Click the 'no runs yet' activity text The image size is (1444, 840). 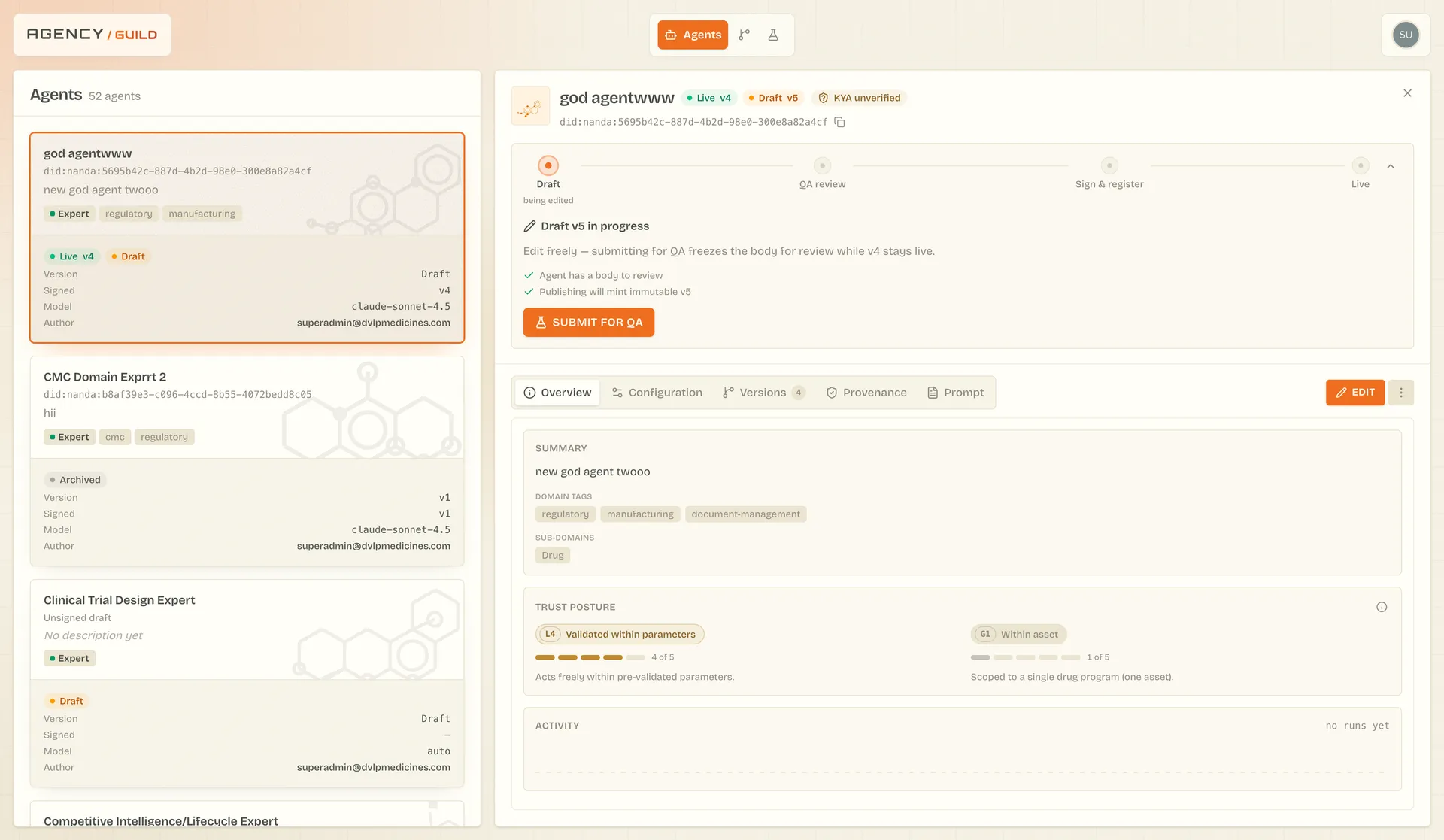point(1357,726)
